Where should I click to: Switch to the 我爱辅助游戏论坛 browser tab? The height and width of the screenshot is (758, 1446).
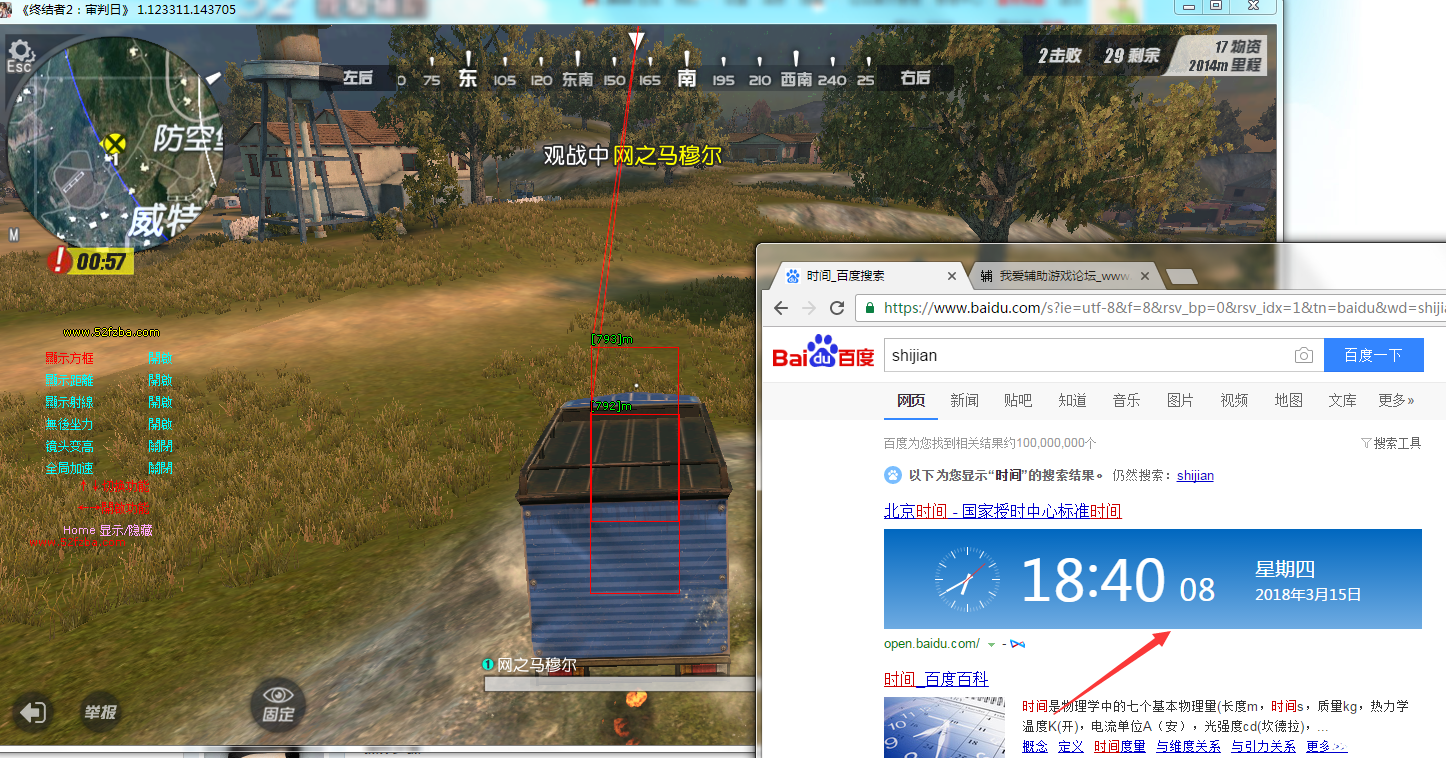(1062, 276)
